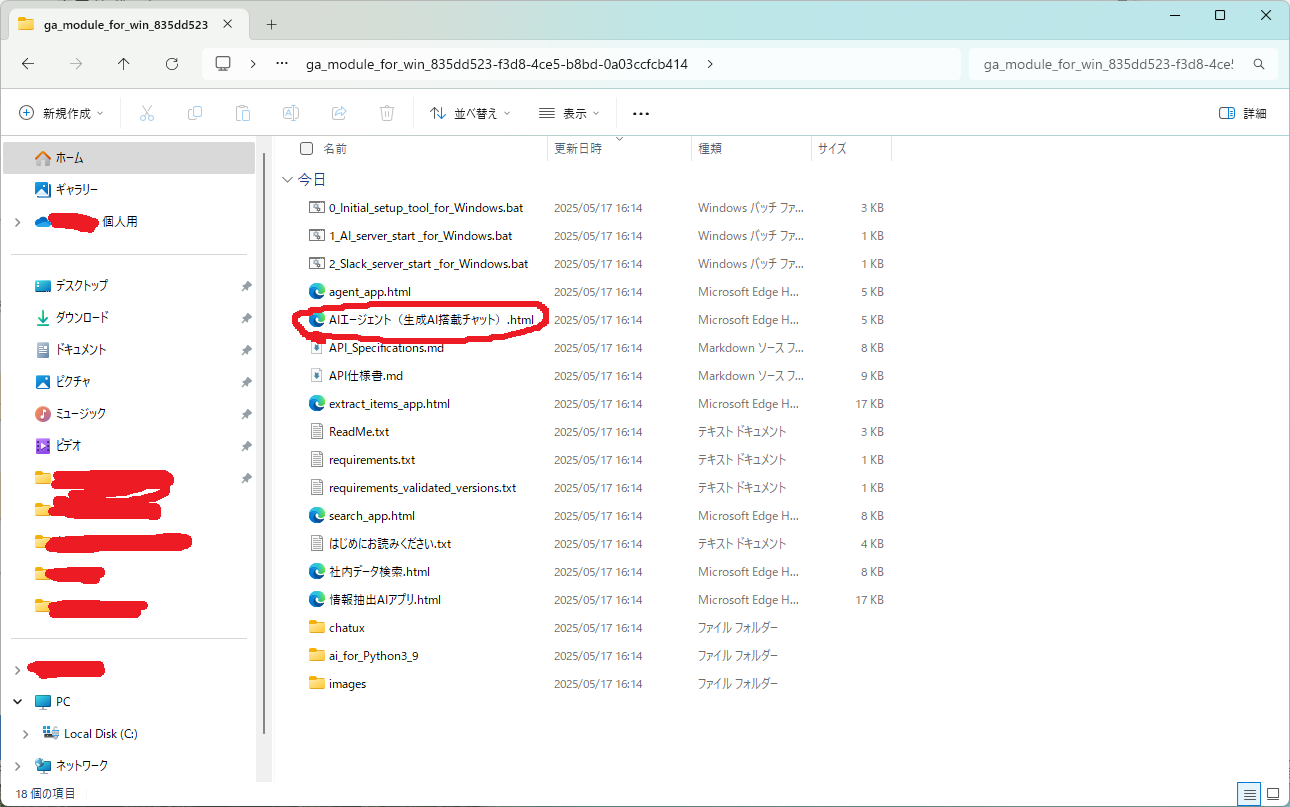Click the search box for this folder
The image size is (1290, 807).
pyautogui.click(x=1123, y=64)
